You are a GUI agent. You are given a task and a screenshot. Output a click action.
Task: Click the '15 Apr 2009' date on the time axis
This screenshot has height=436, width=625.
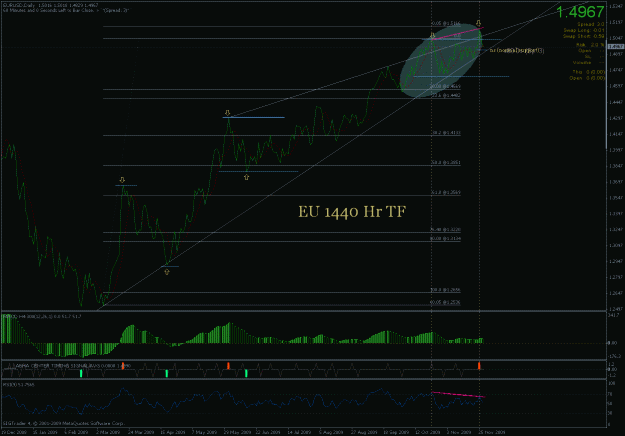(173, 432)
